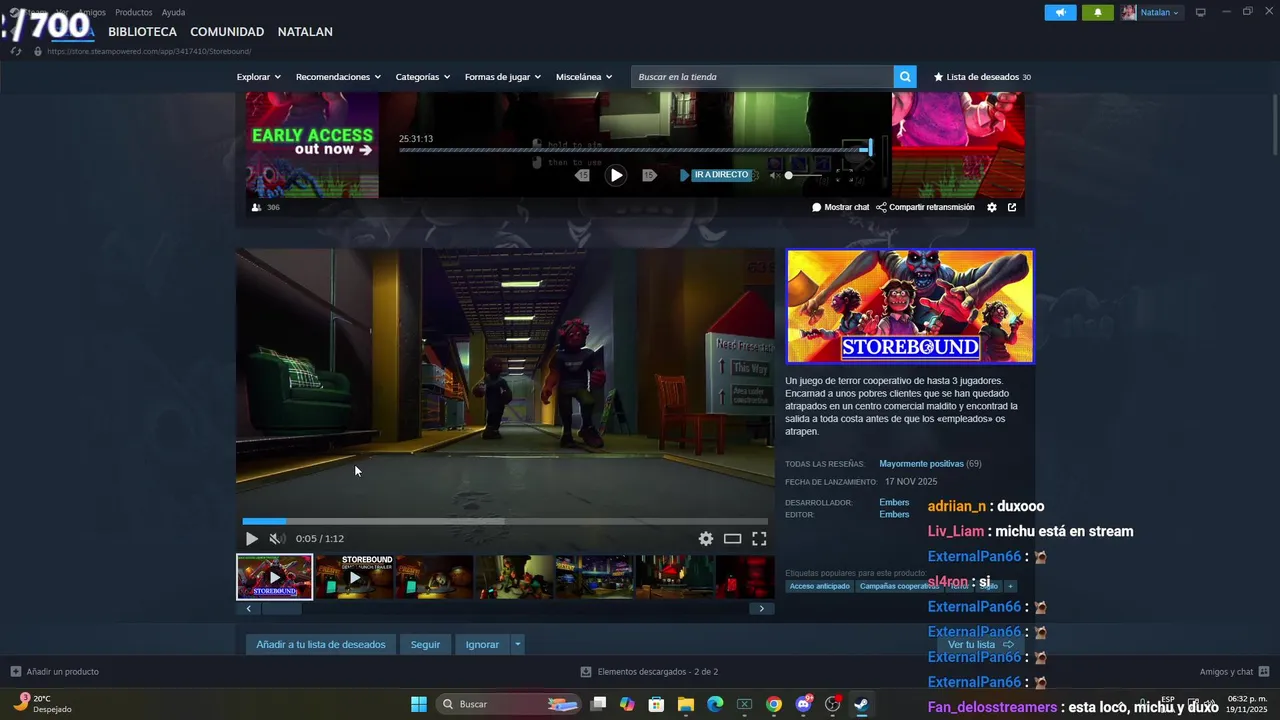Viewport: 1280px width, 720px height.
Task: Unmute the trailer audio icon
Action: click(x=277, y=538)
